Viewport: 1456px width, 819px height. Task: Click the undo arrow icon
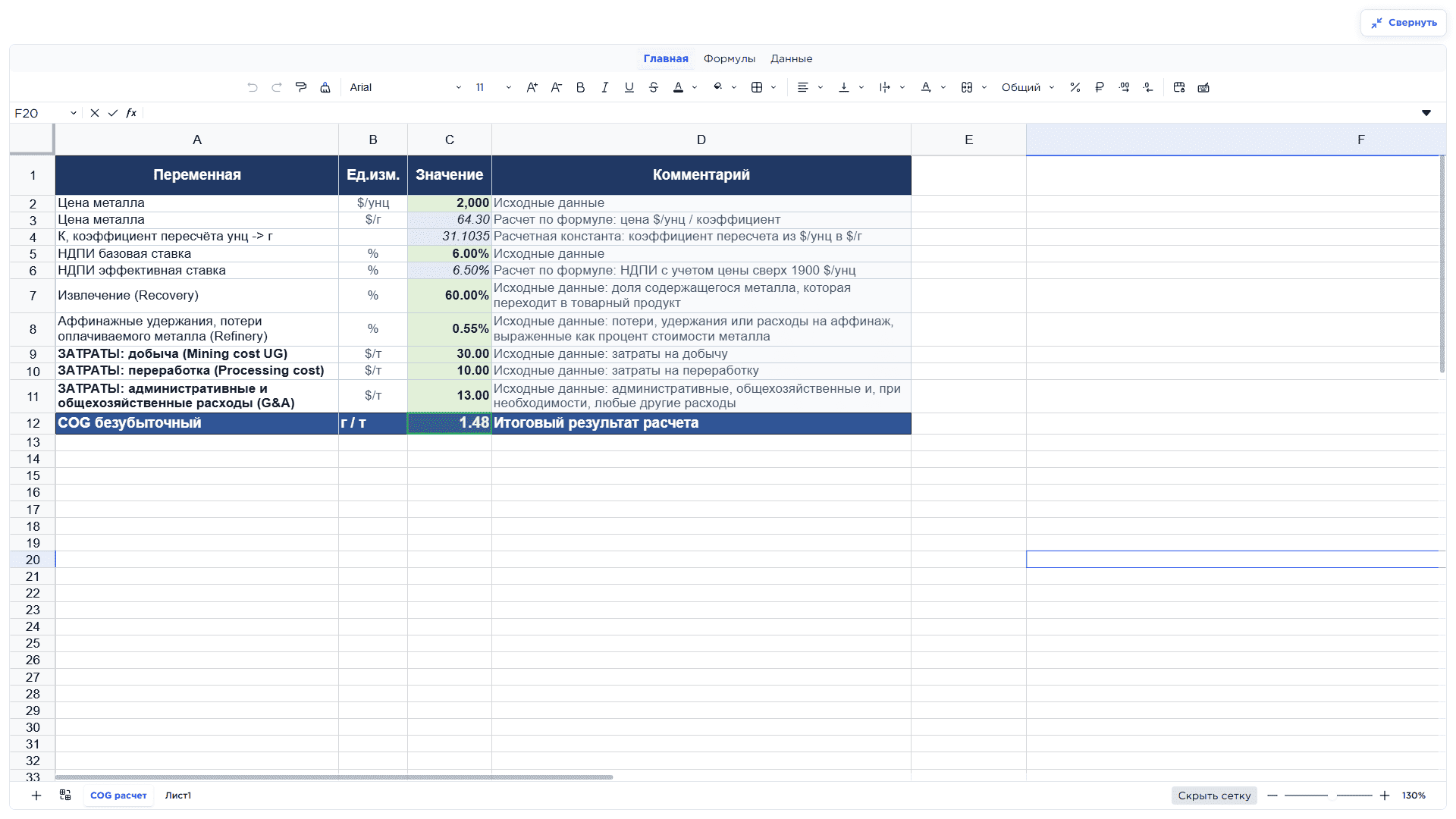[x=253, y=87]
